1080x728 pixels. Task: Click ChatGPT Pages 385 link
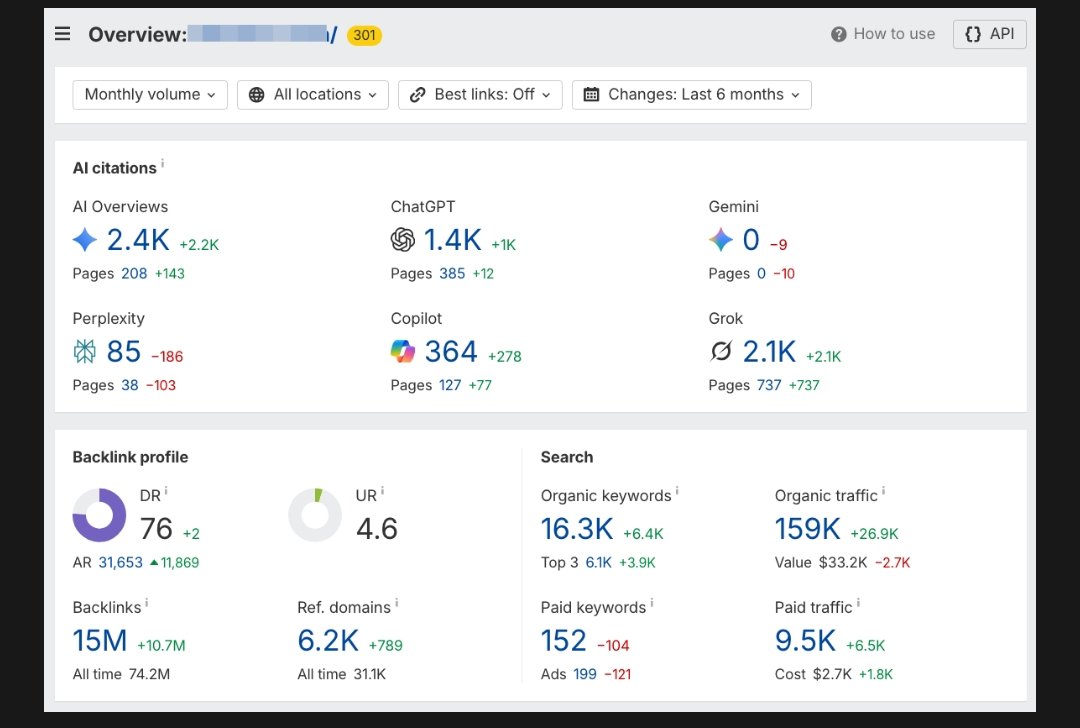(452, 273)
